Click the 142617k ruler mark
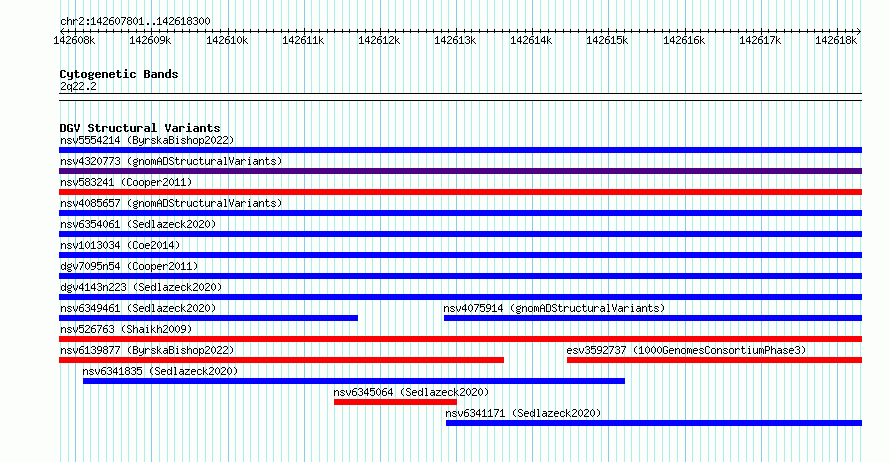Image resolution: width=890 pixels, height=462 pixels. (760, 40)
